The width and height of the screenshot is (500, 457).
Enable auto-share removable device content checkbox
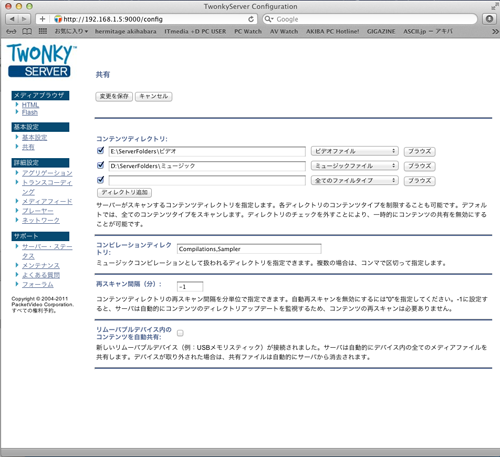tap(180, 333)
